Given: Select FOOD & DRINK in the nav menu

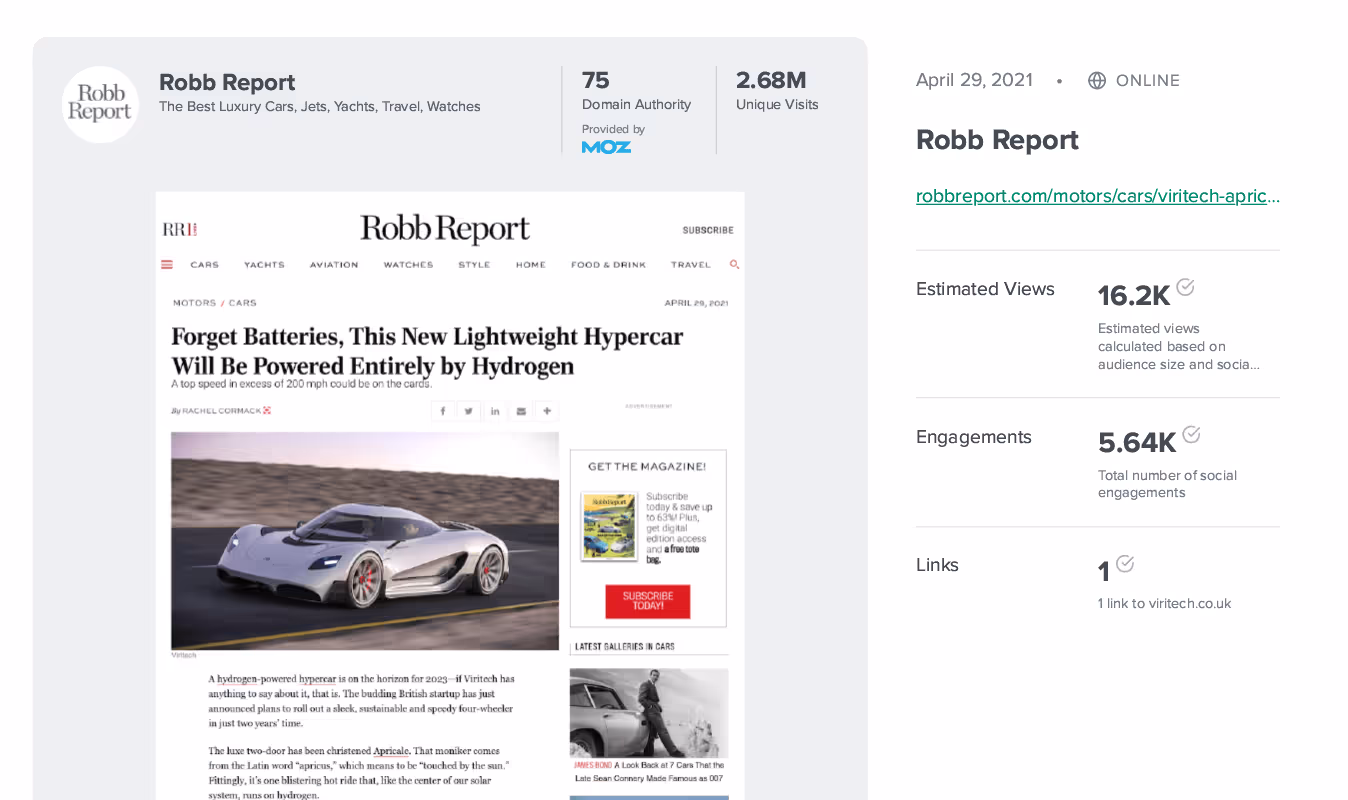Looking at the screenshot, I should pos(608,265).
